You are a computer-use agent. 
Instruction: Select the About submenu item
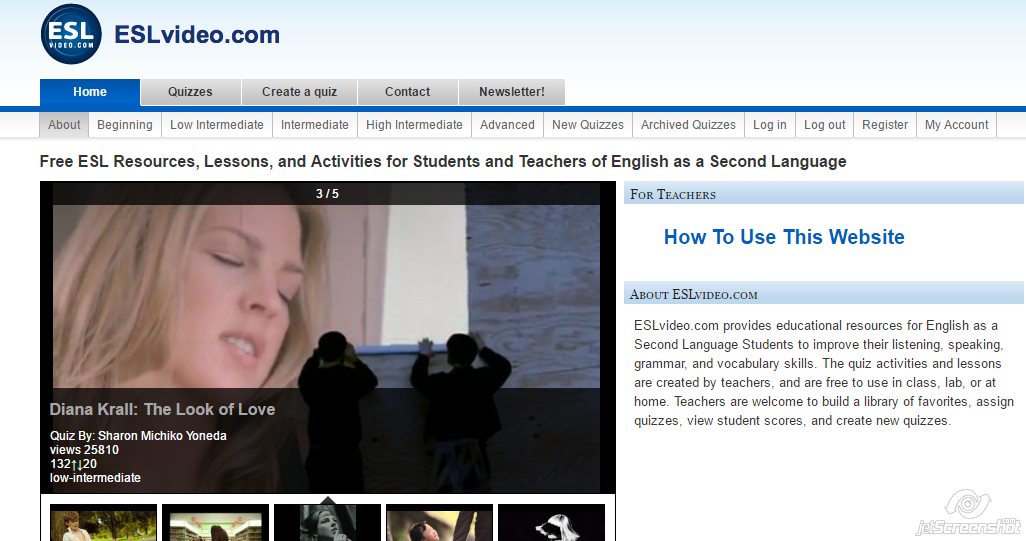64,125
